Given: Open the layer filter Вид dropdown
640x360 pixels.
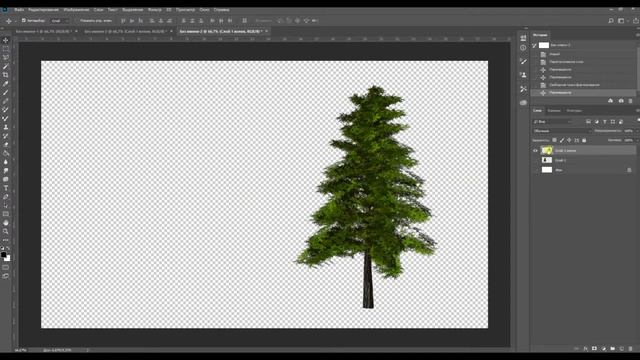Looking at the screenshot, I should [x=552, y=122].
